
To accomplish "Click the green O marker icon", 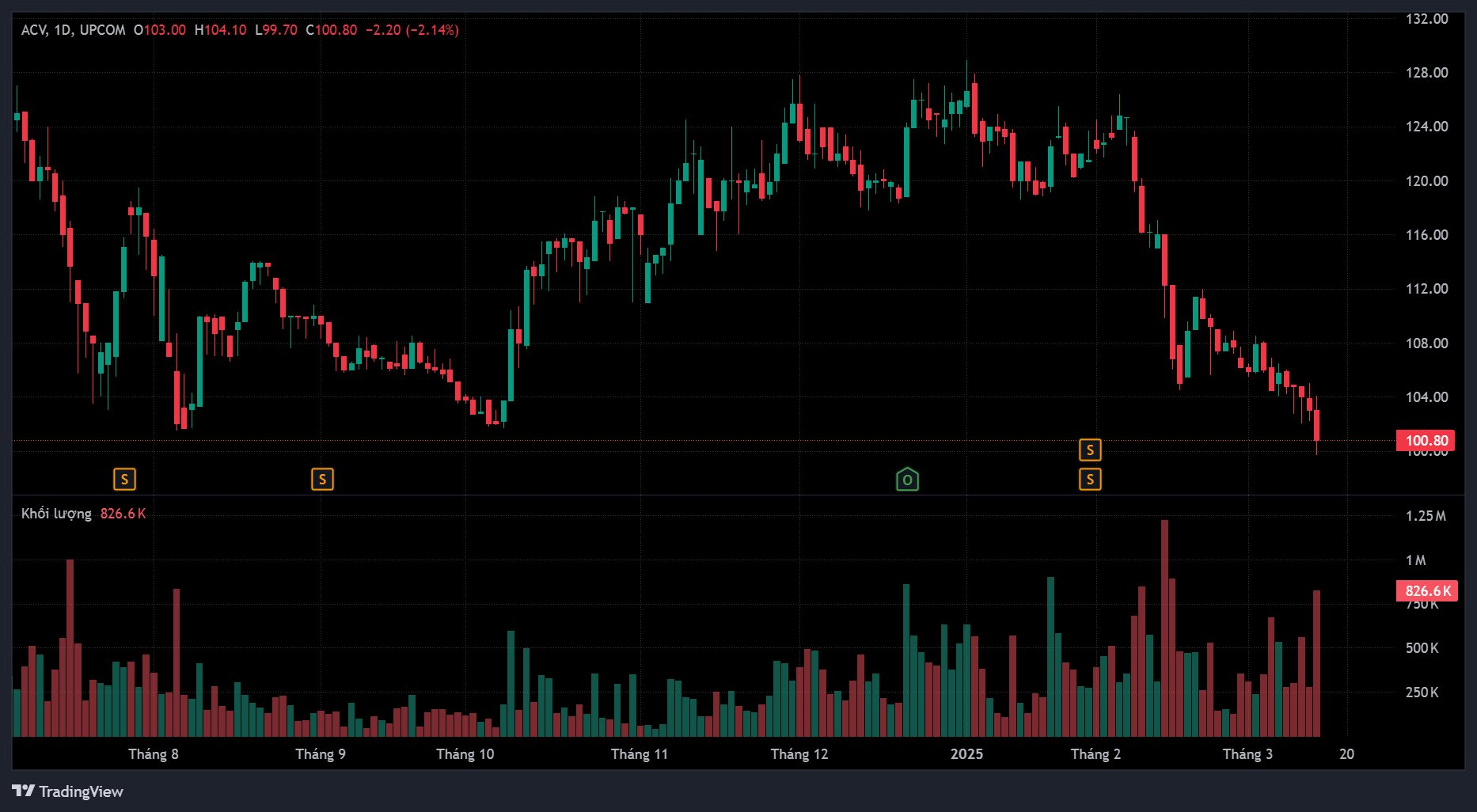I will (907, 479).
